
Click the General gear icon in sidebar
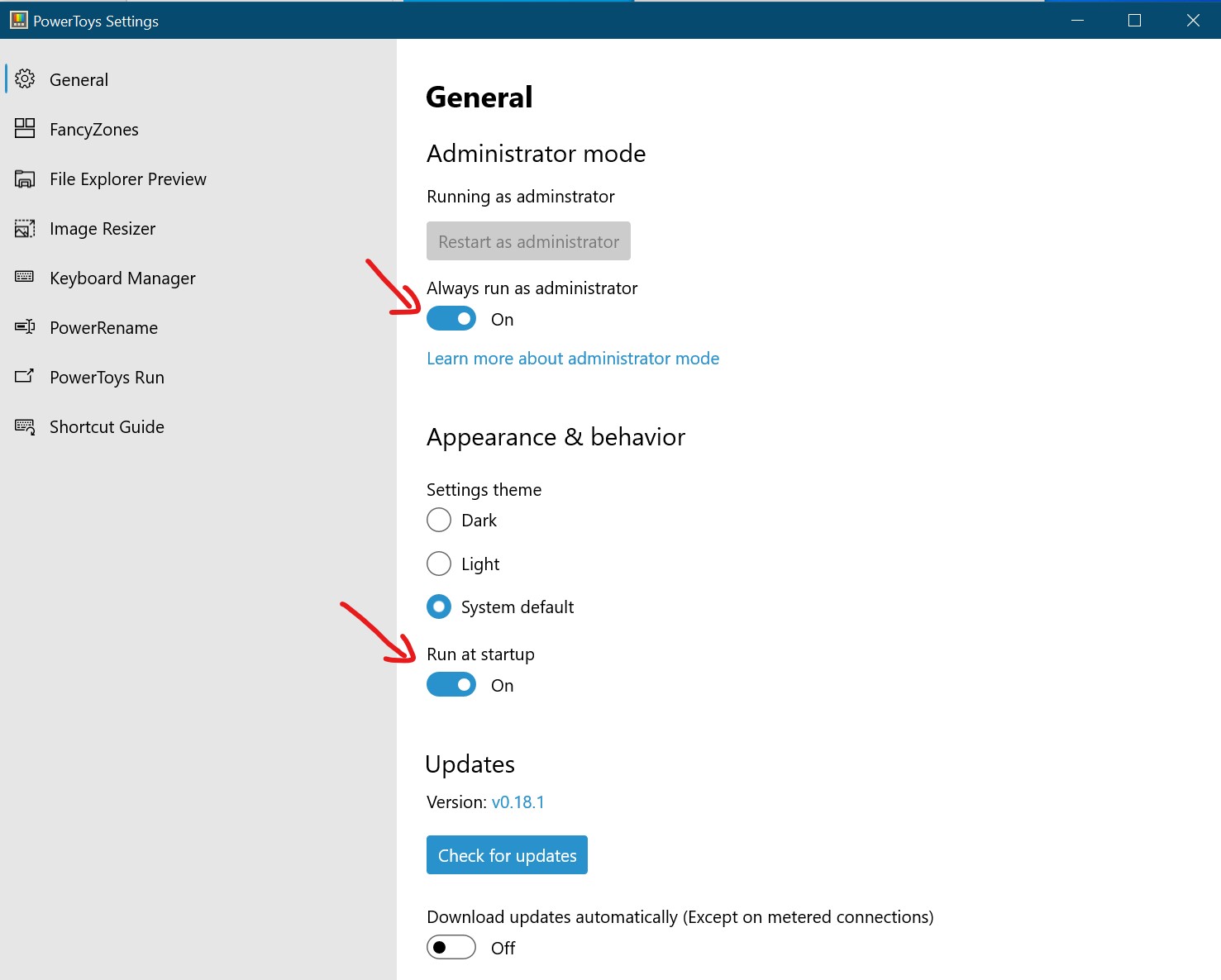(25, 79)
